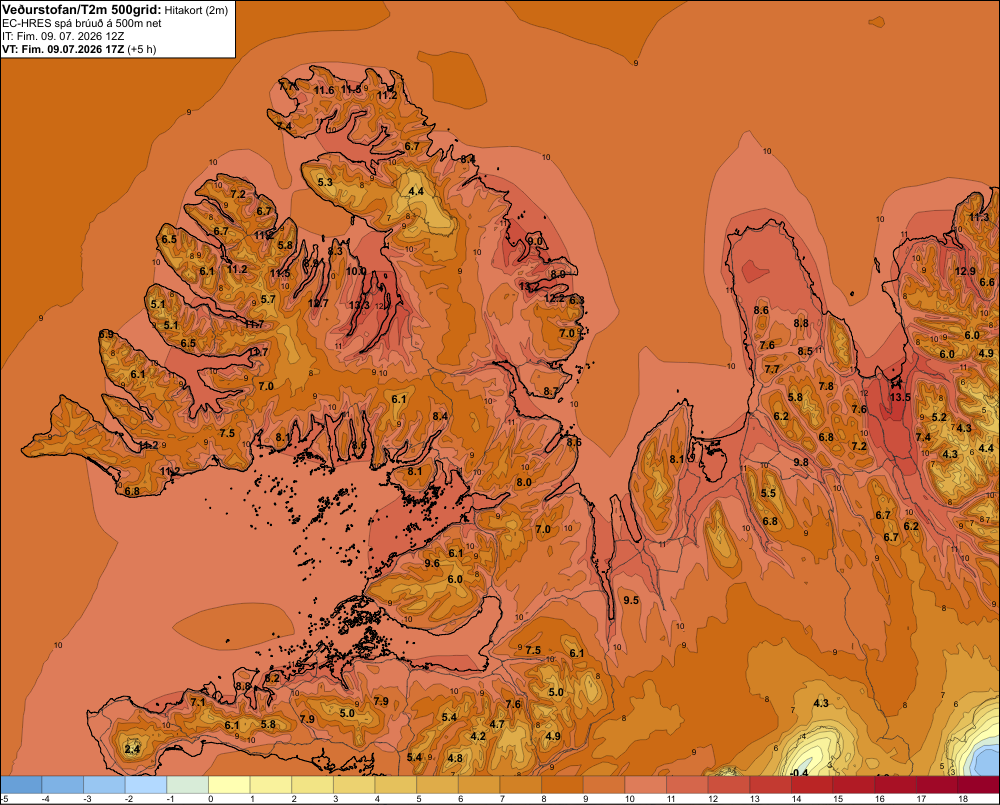Click the '8.7' temperature value on the map
Screen dimensions: 1000x805
click(550, 392)
